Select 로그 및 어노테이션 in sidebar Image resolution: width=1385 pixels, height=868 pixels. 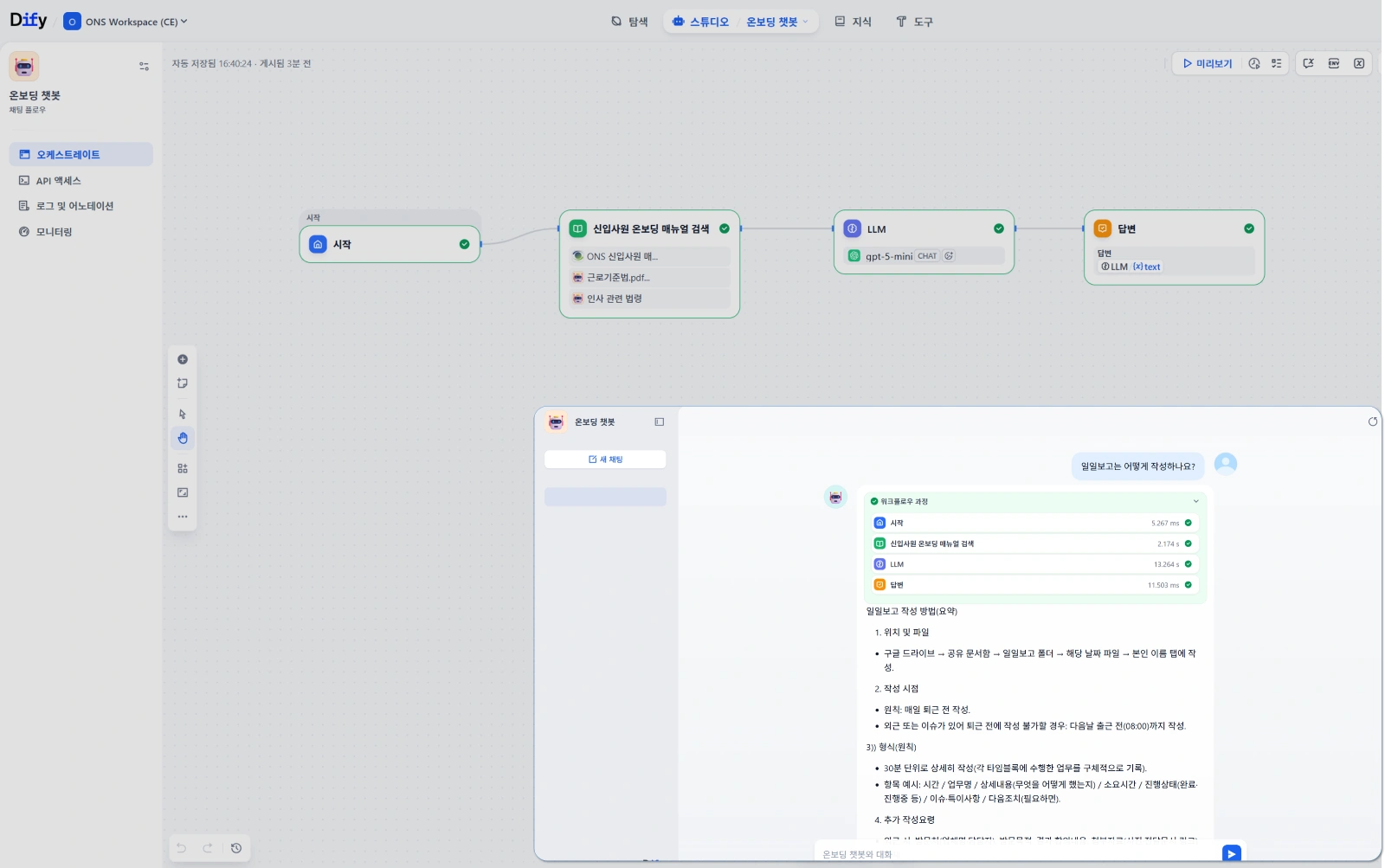pos(74,206)
